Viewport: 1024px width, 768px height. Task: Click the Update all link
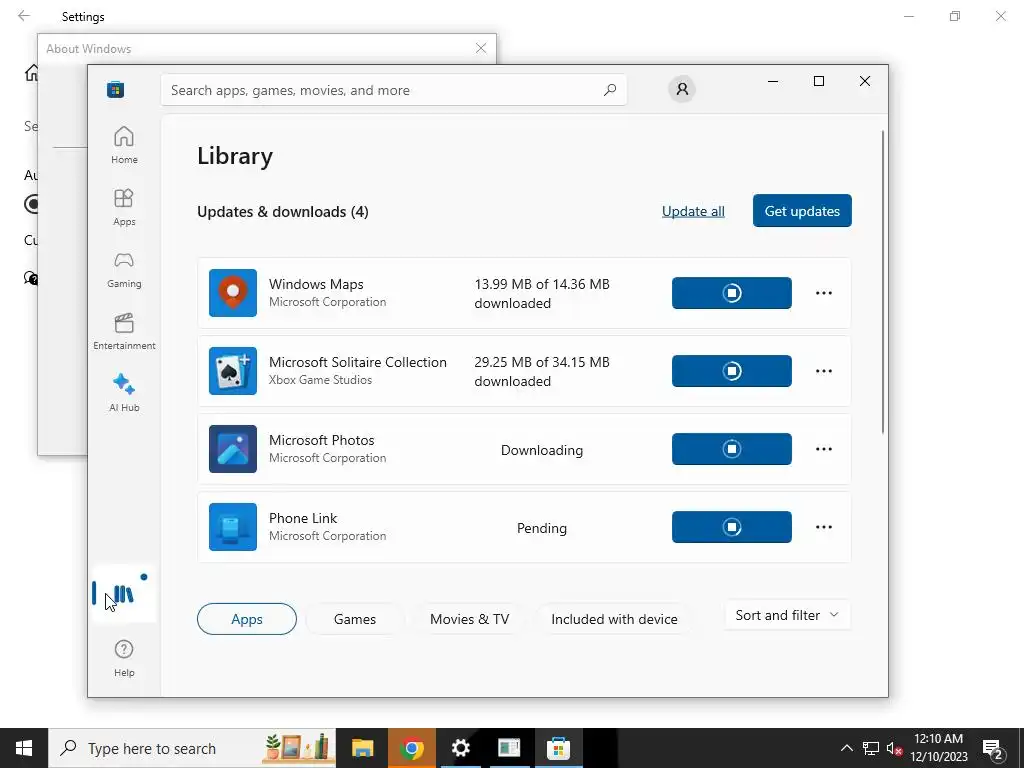click(693, 211)
